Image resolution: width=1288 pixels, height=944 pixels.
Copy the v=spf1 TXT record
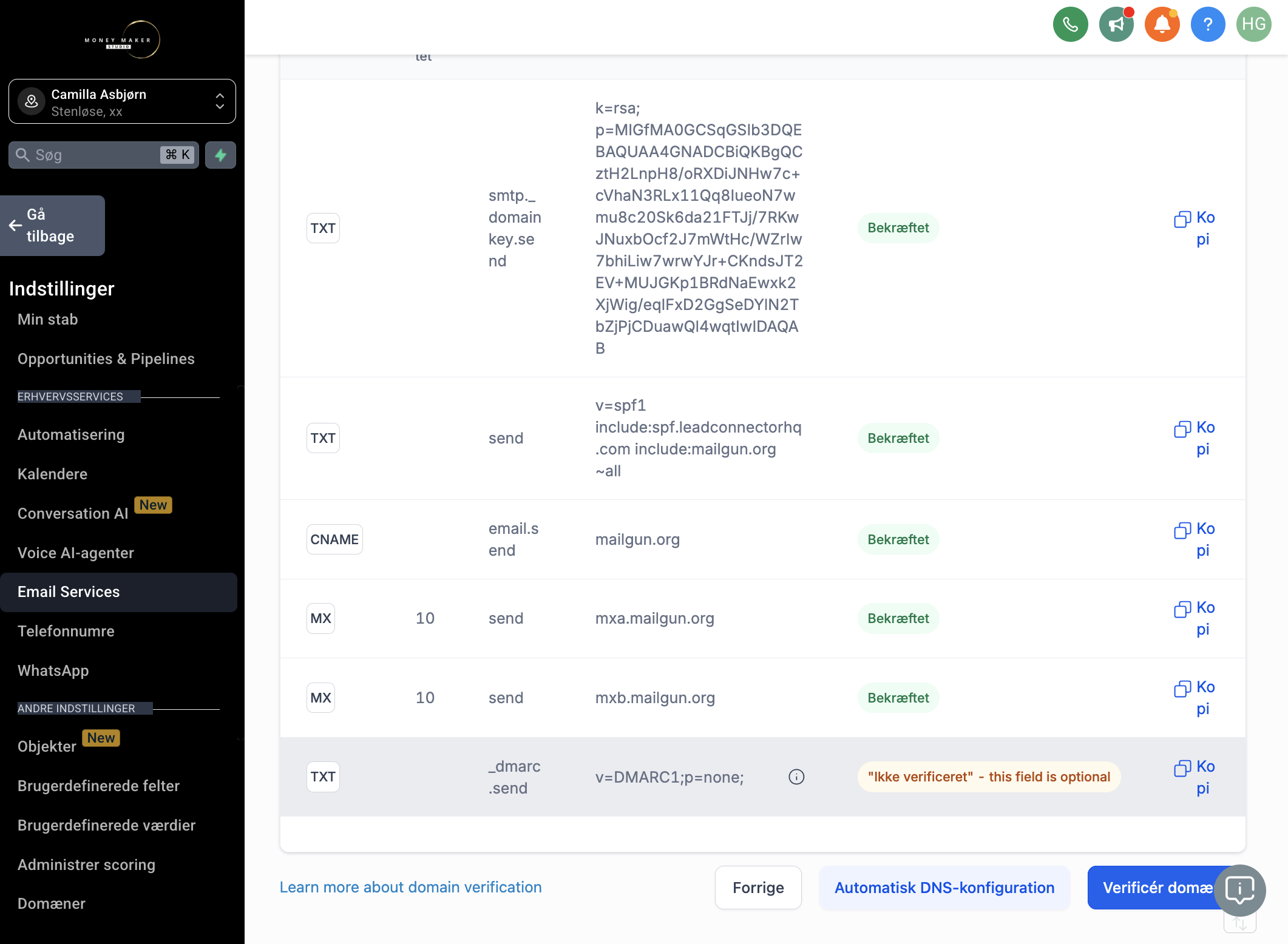1194,438
